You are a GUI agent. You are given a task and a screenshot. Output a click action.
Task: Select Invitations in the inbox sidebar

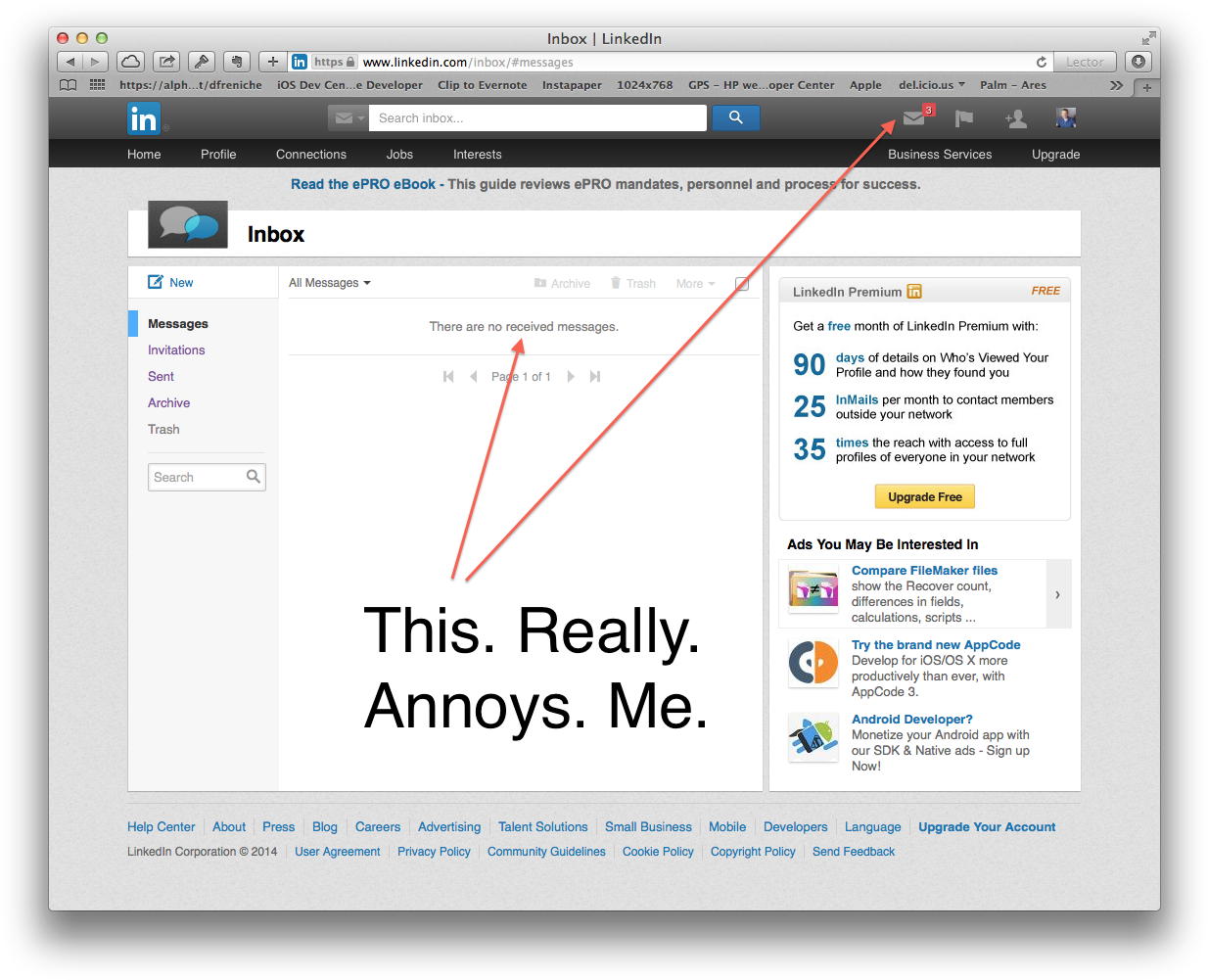pyautogui.click(x=176, y=350)
